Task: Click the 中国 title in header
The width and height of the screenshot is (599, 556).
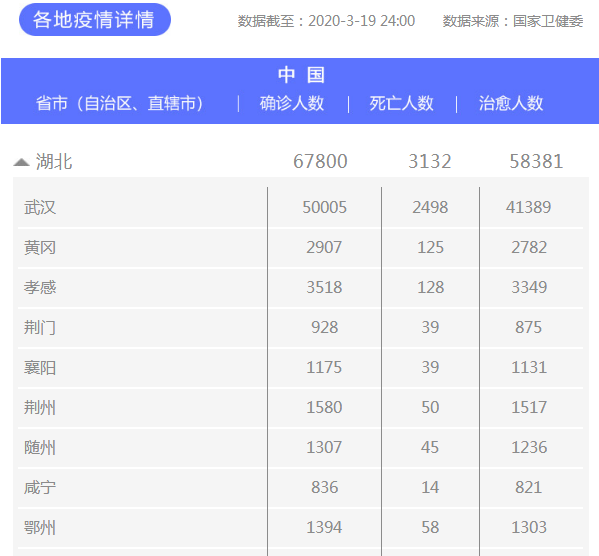Action: [x=301, y=75]
